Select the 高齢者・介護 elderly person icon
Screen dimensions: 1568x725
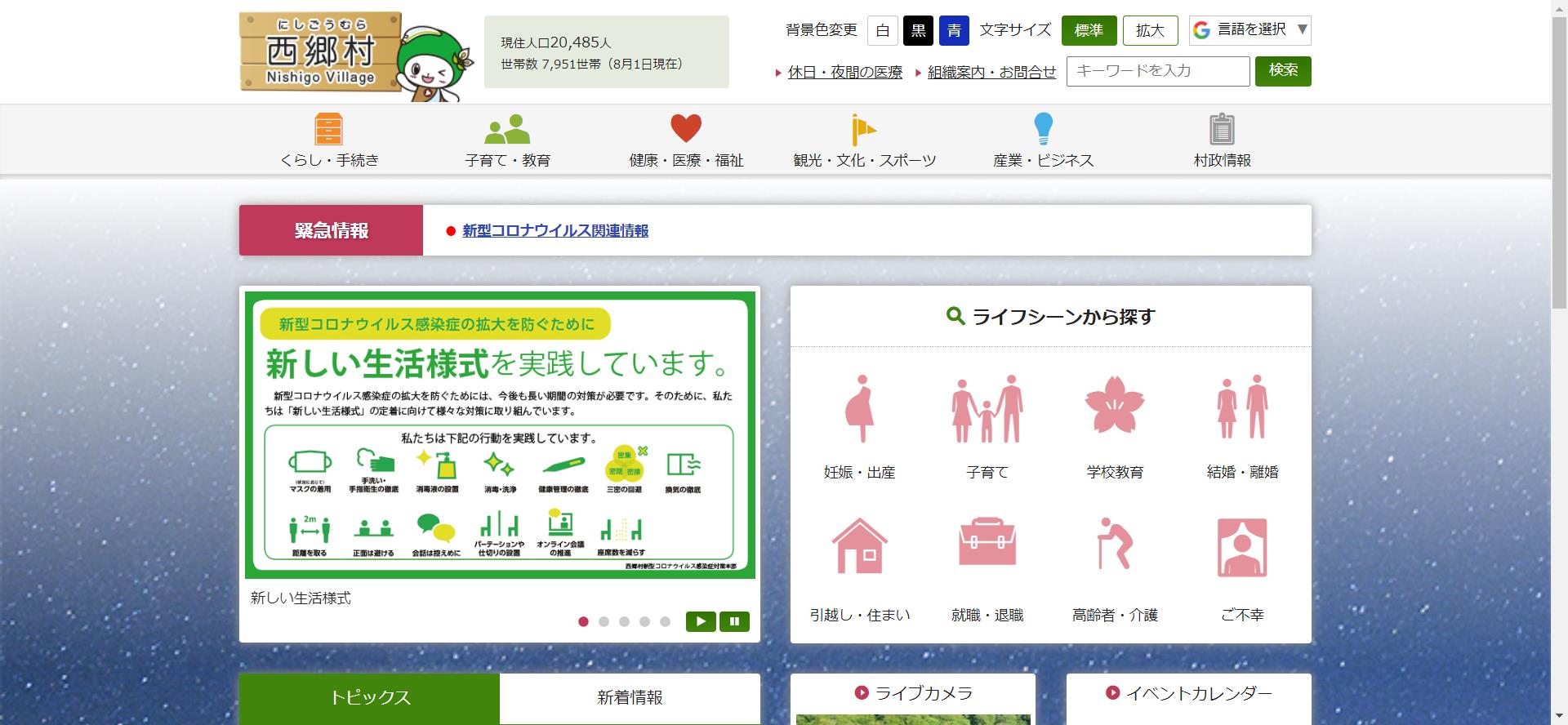point(1115,543)
